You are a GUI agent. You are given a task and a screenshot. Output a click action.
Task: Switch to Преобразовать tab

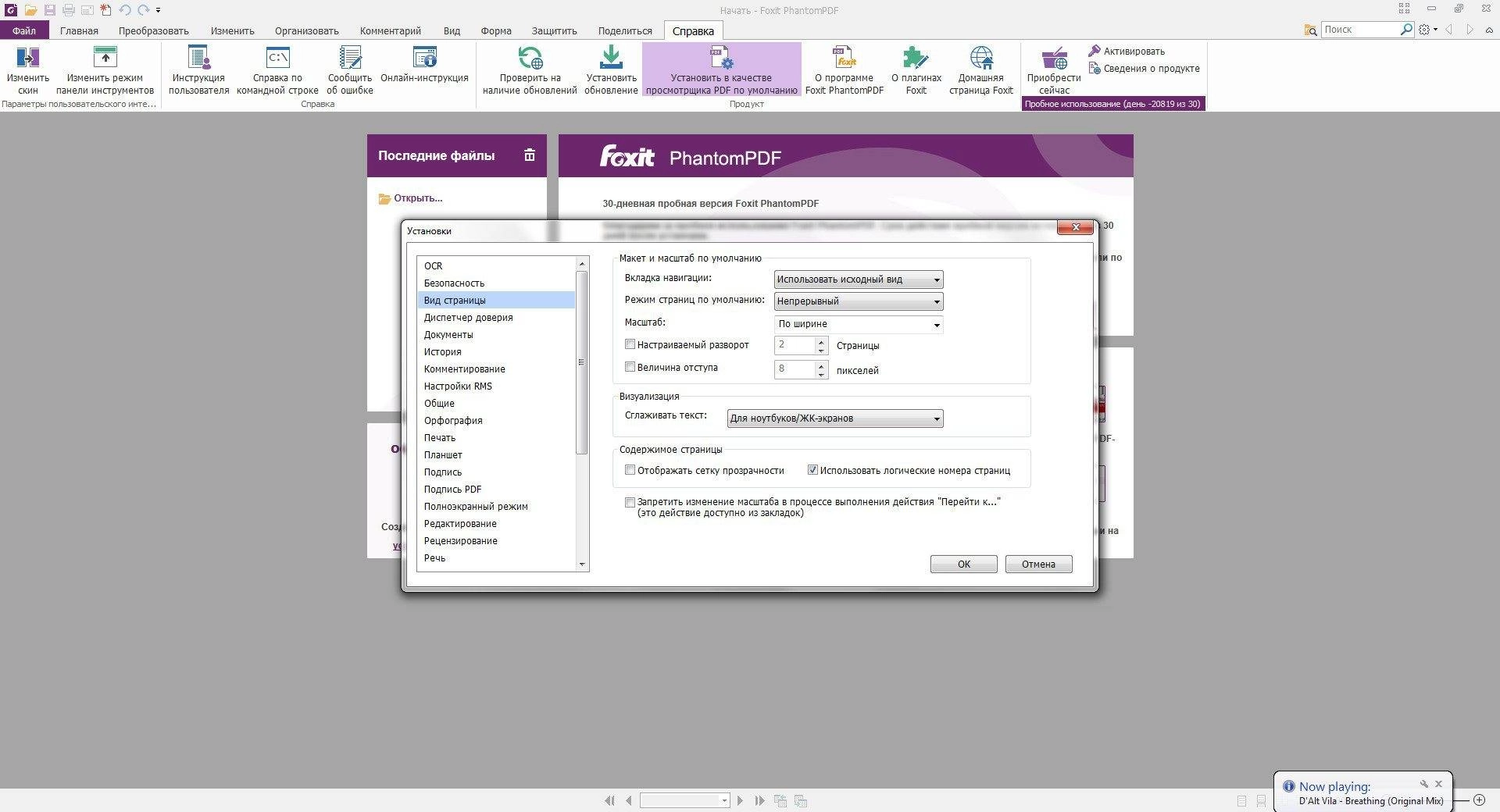[154, 30]
